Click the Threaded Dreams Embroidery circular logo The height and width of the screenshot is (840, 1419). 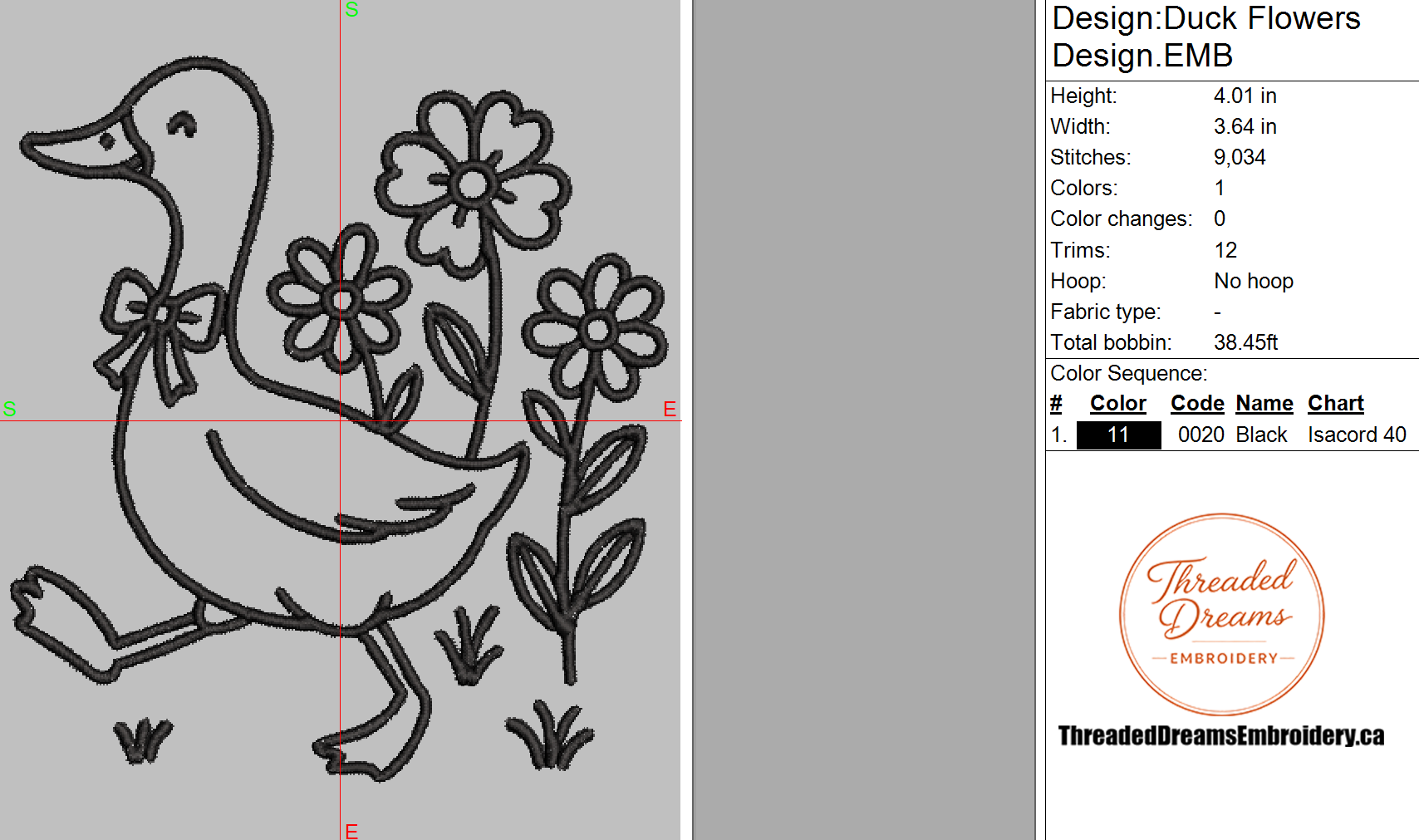tap(1222, 614)
